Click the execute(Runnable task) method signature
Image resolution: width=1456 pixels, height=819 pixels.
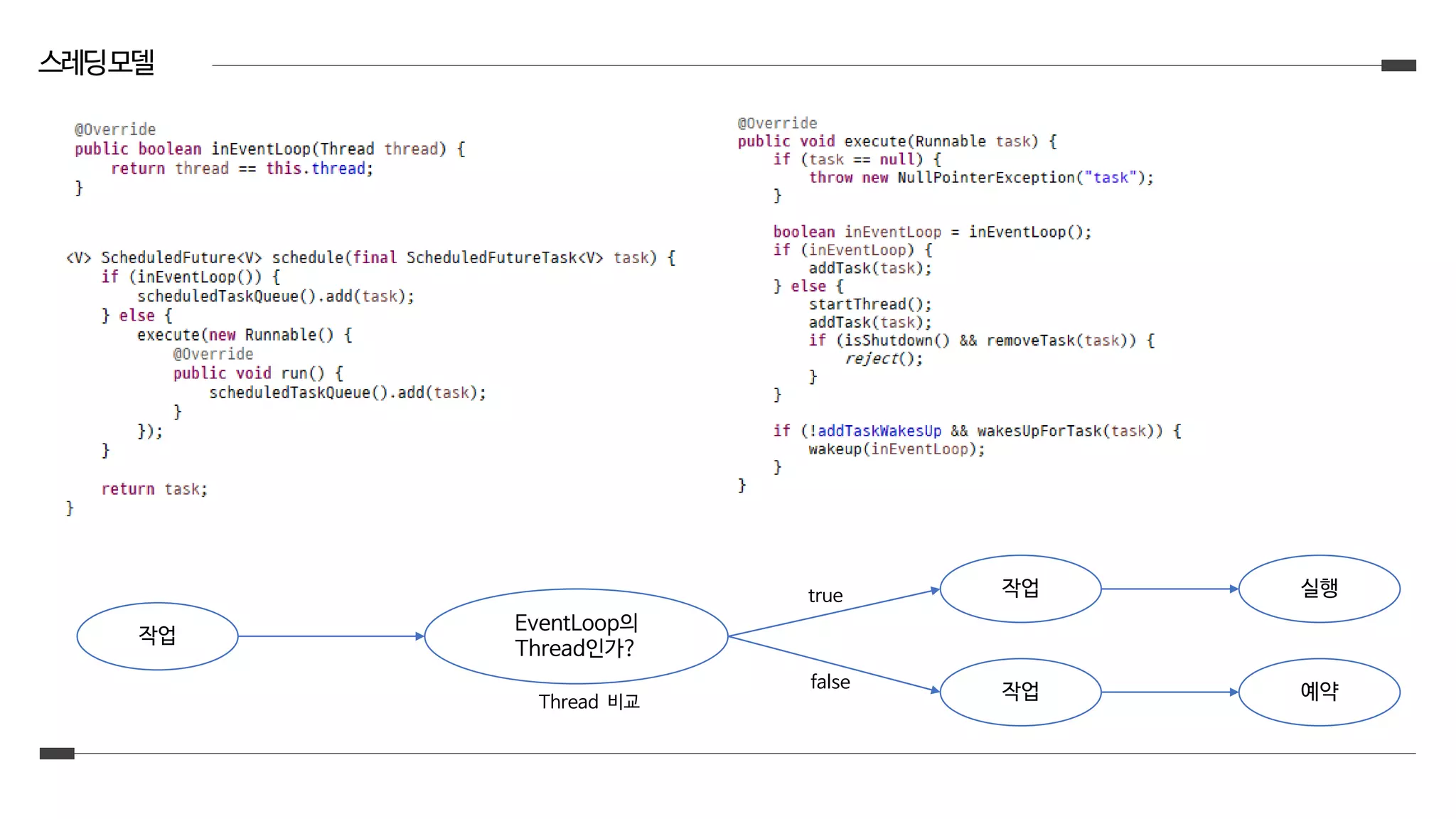point(896,141)
